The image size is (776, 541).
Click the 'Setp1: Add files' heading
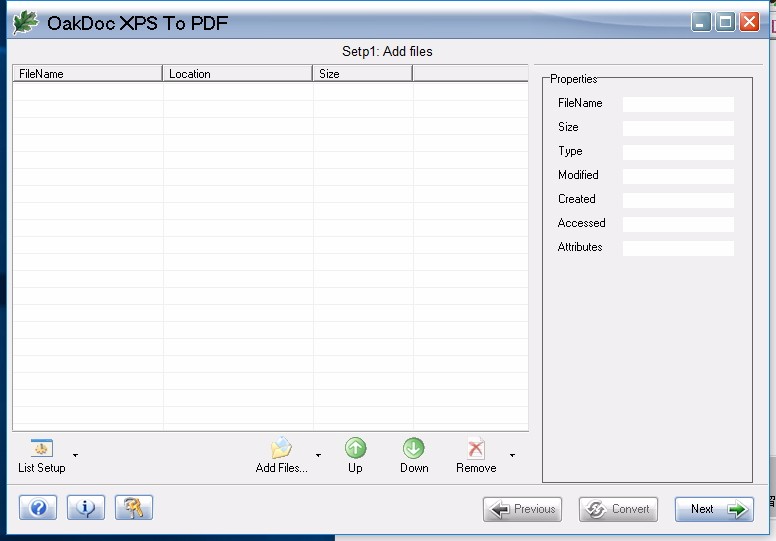(x=387, y=51)
